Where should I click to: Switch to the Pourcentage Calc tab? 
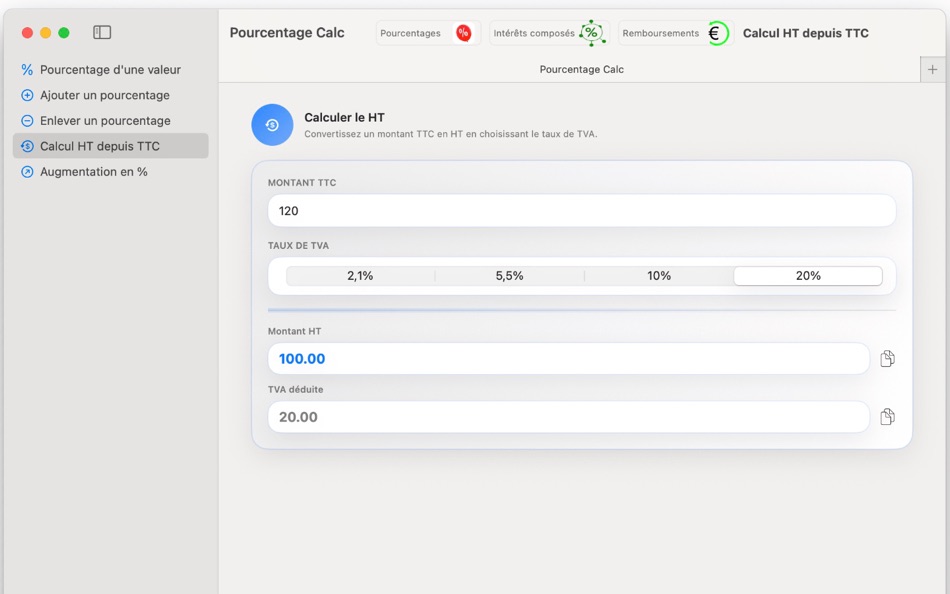[581, 69]
